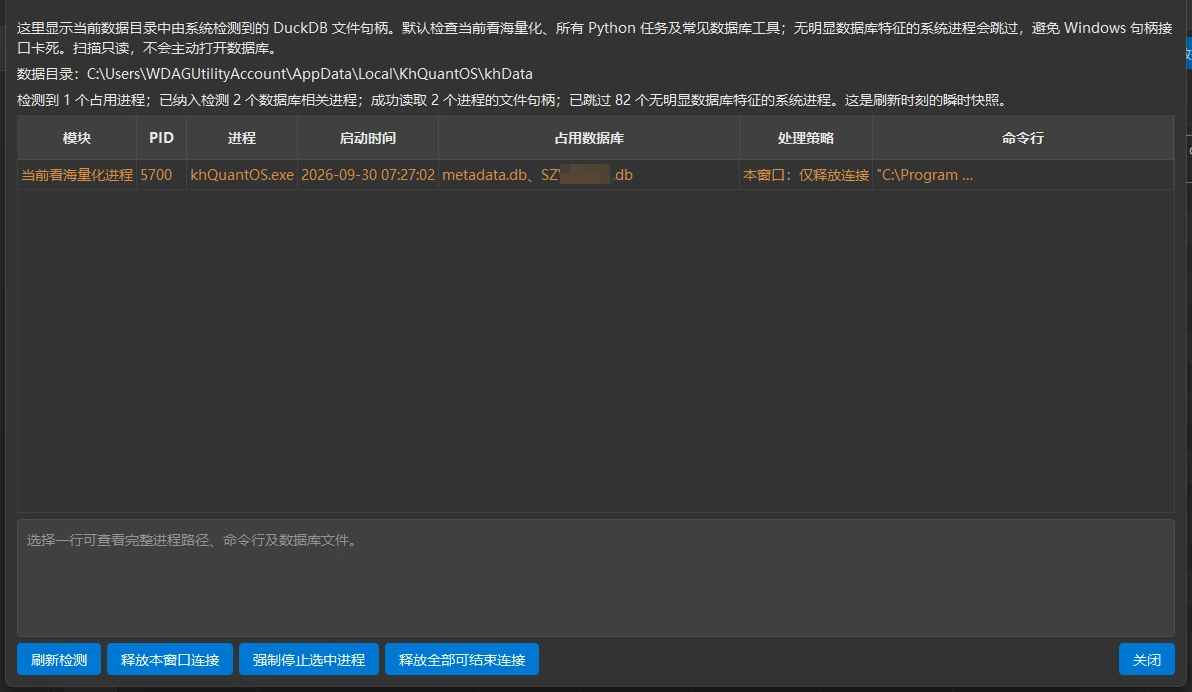The height and width of the screenshot is (692, 1192).
Task: Select the 当前看海量化进程 row cell
Action: [x=77, y=175]
